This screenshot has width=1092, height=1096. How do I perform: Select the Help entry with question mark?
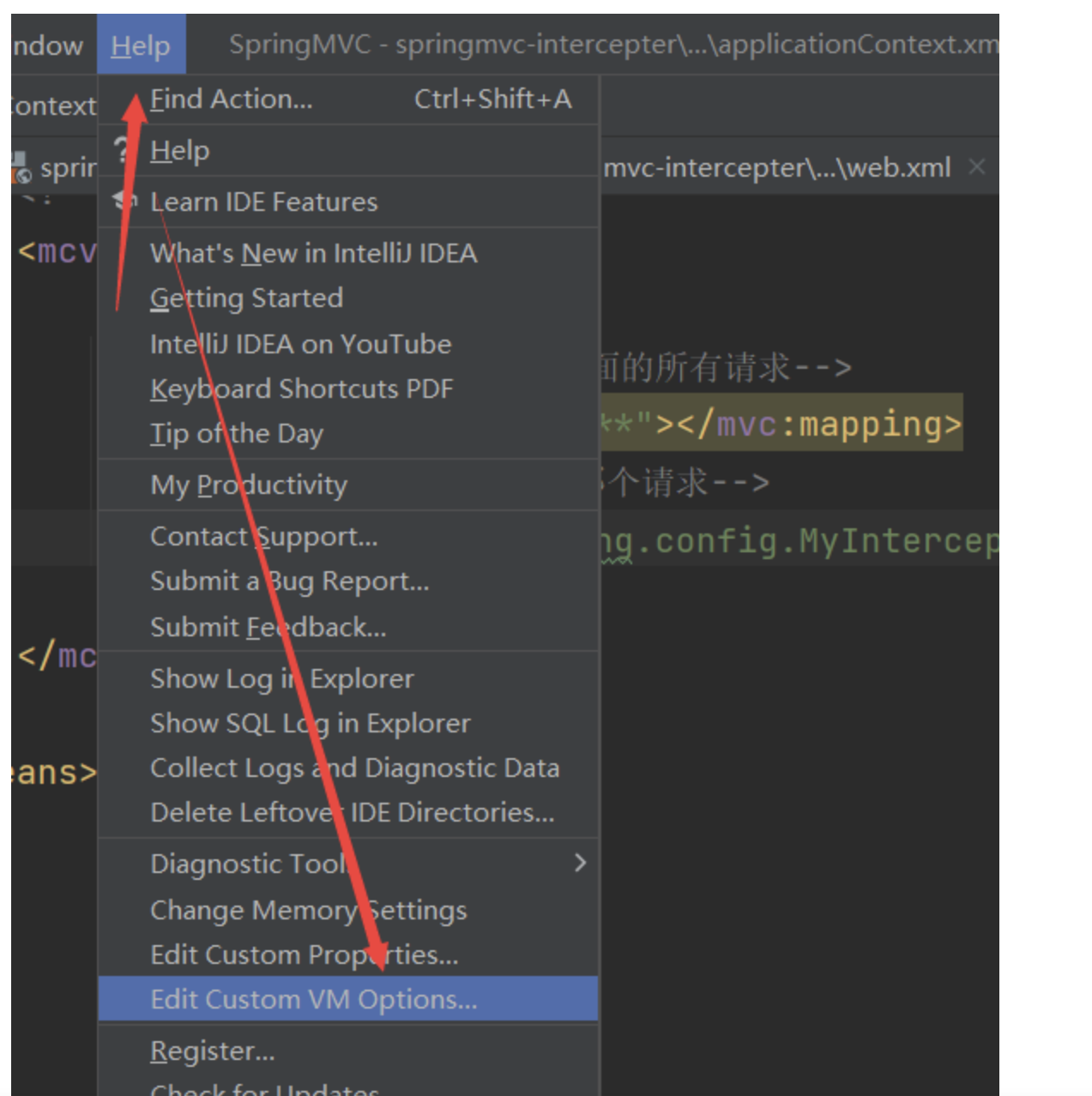pos(348,151)
